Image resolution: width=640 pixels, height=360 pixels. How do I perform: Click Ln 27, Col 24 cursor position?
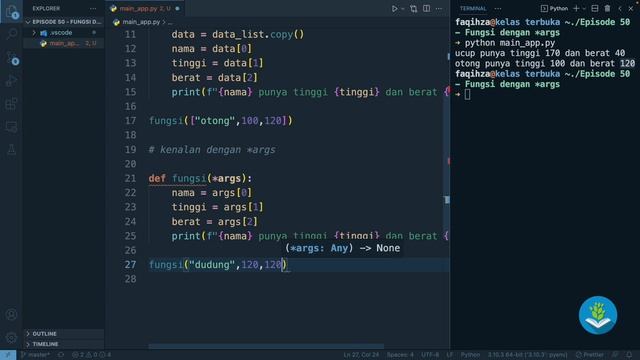tap(361, 355)
